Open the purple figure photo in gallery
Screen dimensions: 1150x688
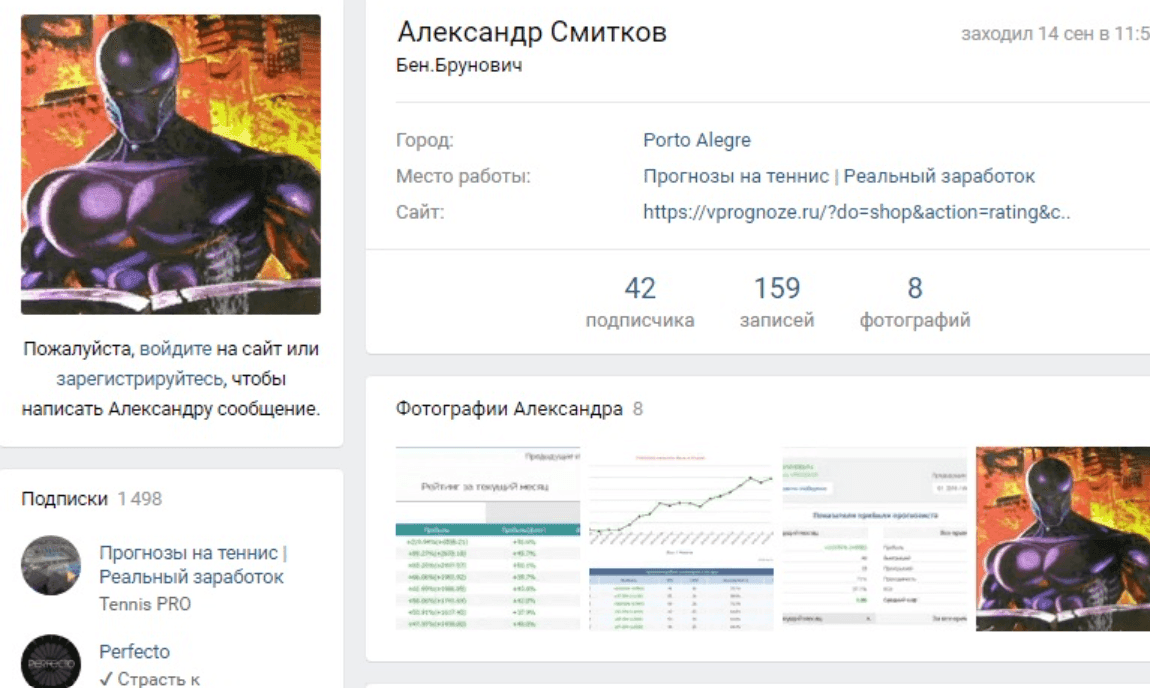coord(1063,538)
